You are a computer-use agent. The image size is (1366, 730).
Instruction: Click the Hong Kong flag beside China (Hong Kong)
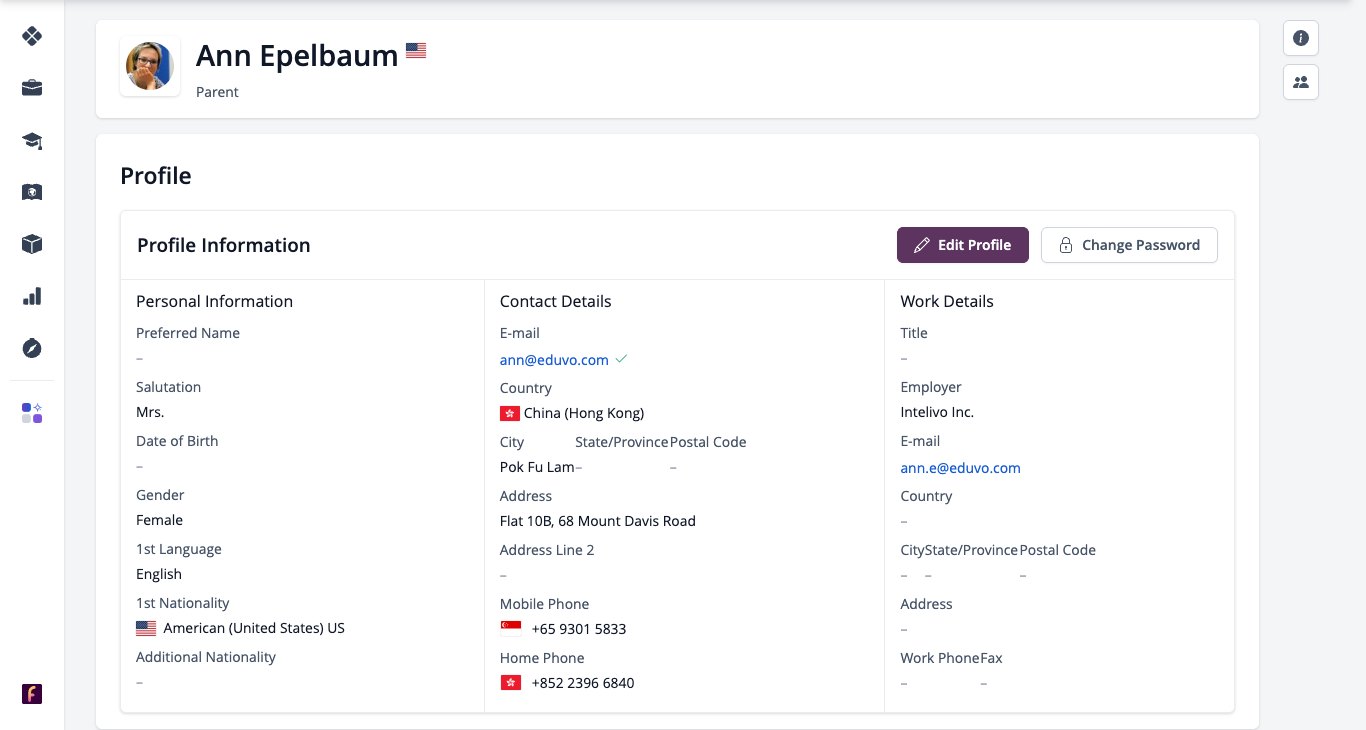tap(510, 413)
